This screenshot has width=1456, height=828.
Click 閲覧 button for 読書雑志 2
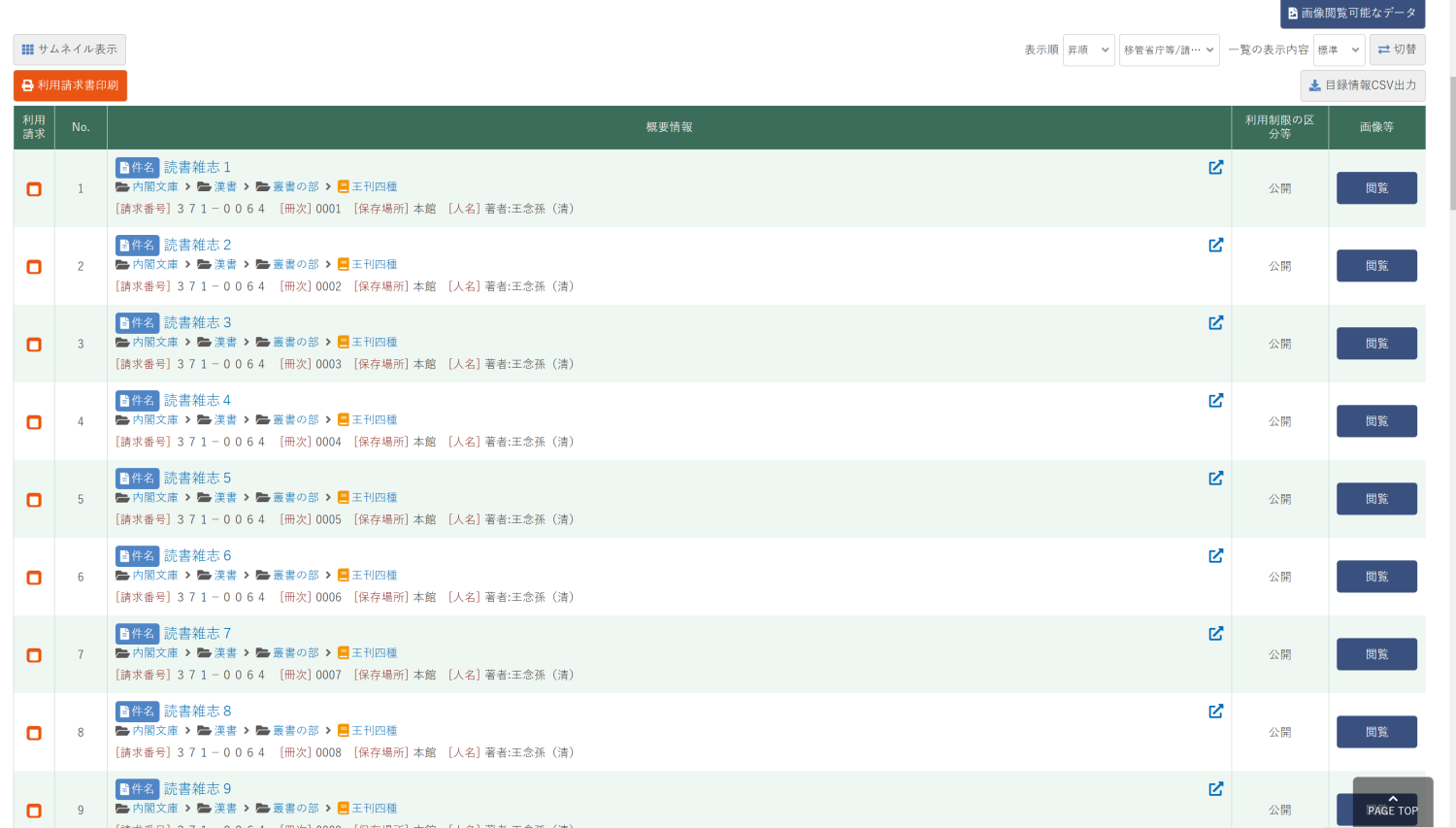coord(1375,266)
